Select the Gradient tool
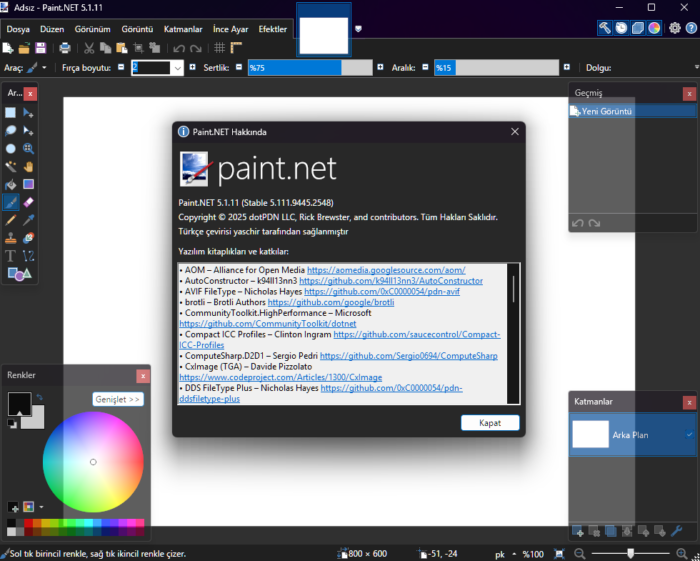This screenshot has height=561, width=700. pos(28,184)
